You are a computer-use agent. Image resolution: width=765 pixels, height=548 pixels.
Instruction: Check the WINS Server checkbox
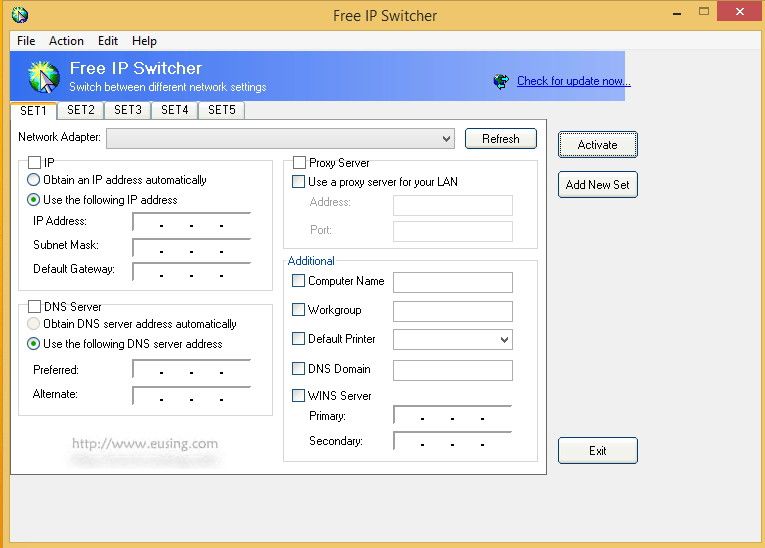click(x=298, y=395)
